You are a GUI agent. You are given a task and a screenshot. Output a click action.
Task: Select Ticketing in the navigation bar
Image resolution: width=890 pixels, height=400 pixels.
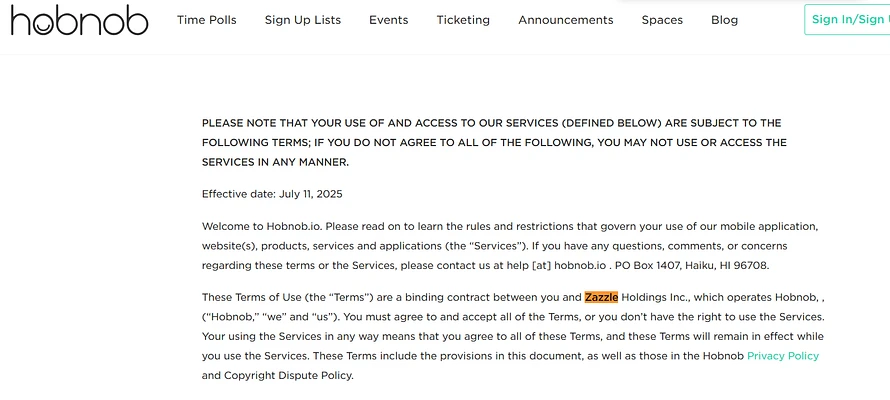[x=463, y=20]
